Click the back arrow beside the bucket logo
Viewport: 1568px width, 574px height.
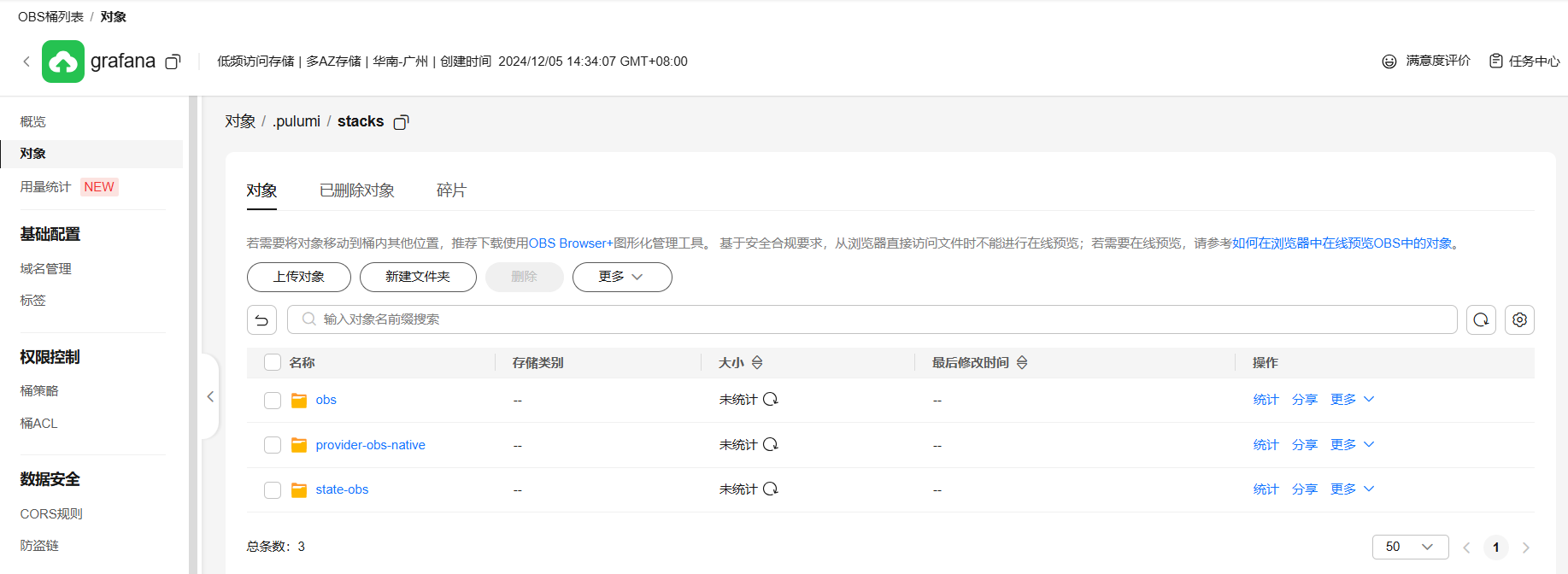[x=26, y=61]
